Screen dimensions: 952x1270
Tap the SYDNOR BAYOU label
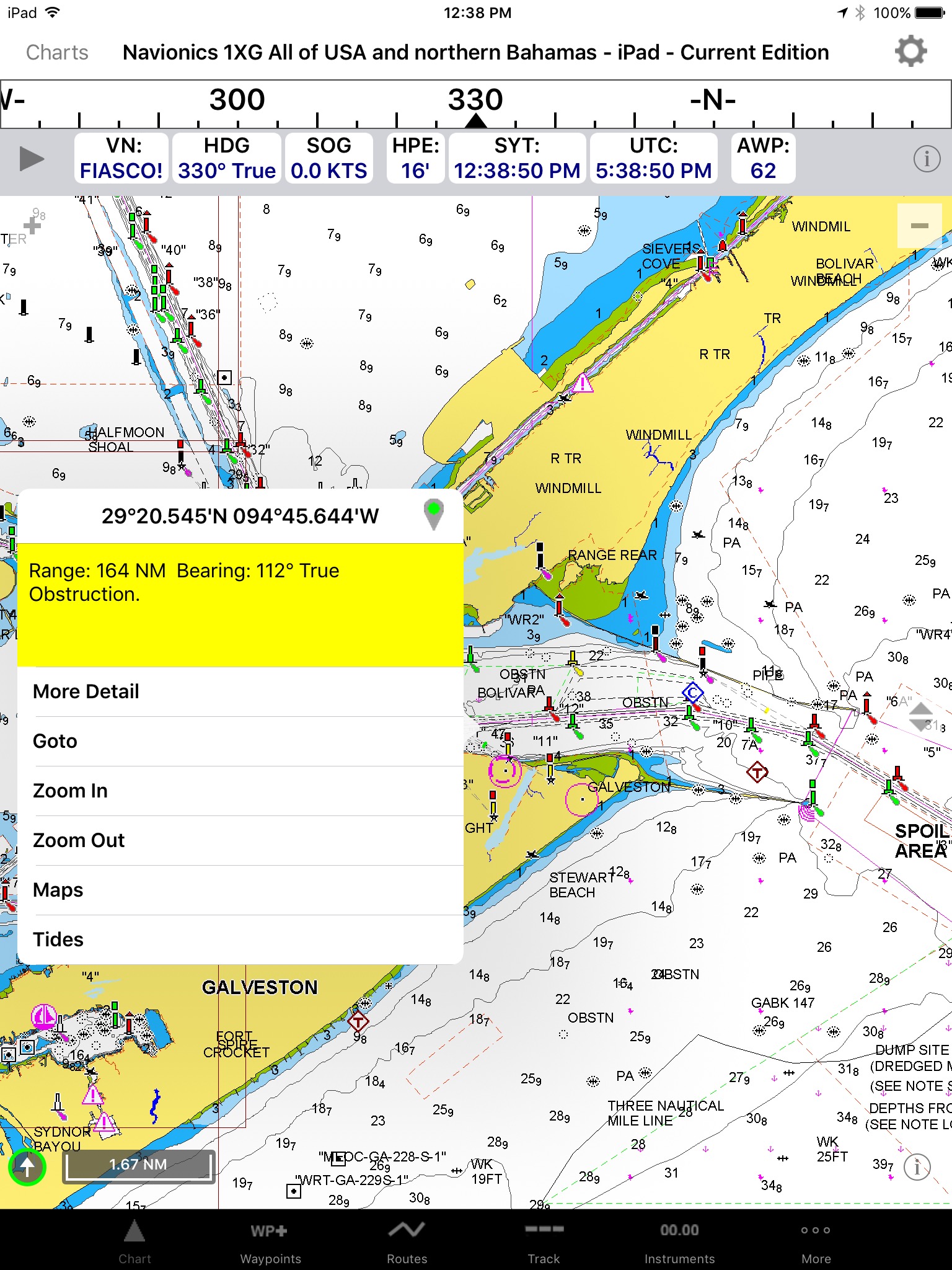[61, 1139]
